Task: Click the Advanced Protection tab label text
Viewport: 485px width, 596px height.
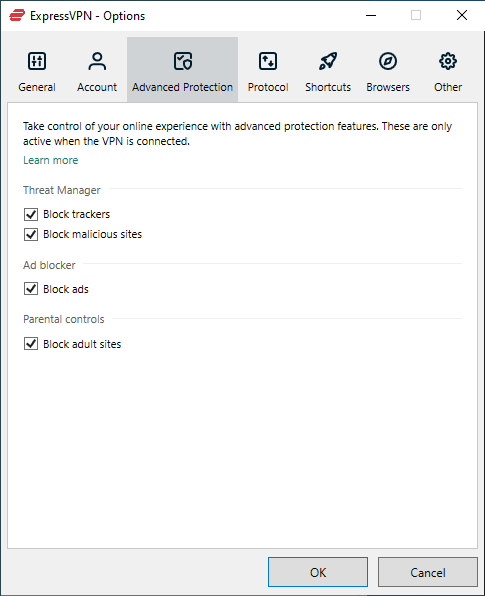Action: 182,87
